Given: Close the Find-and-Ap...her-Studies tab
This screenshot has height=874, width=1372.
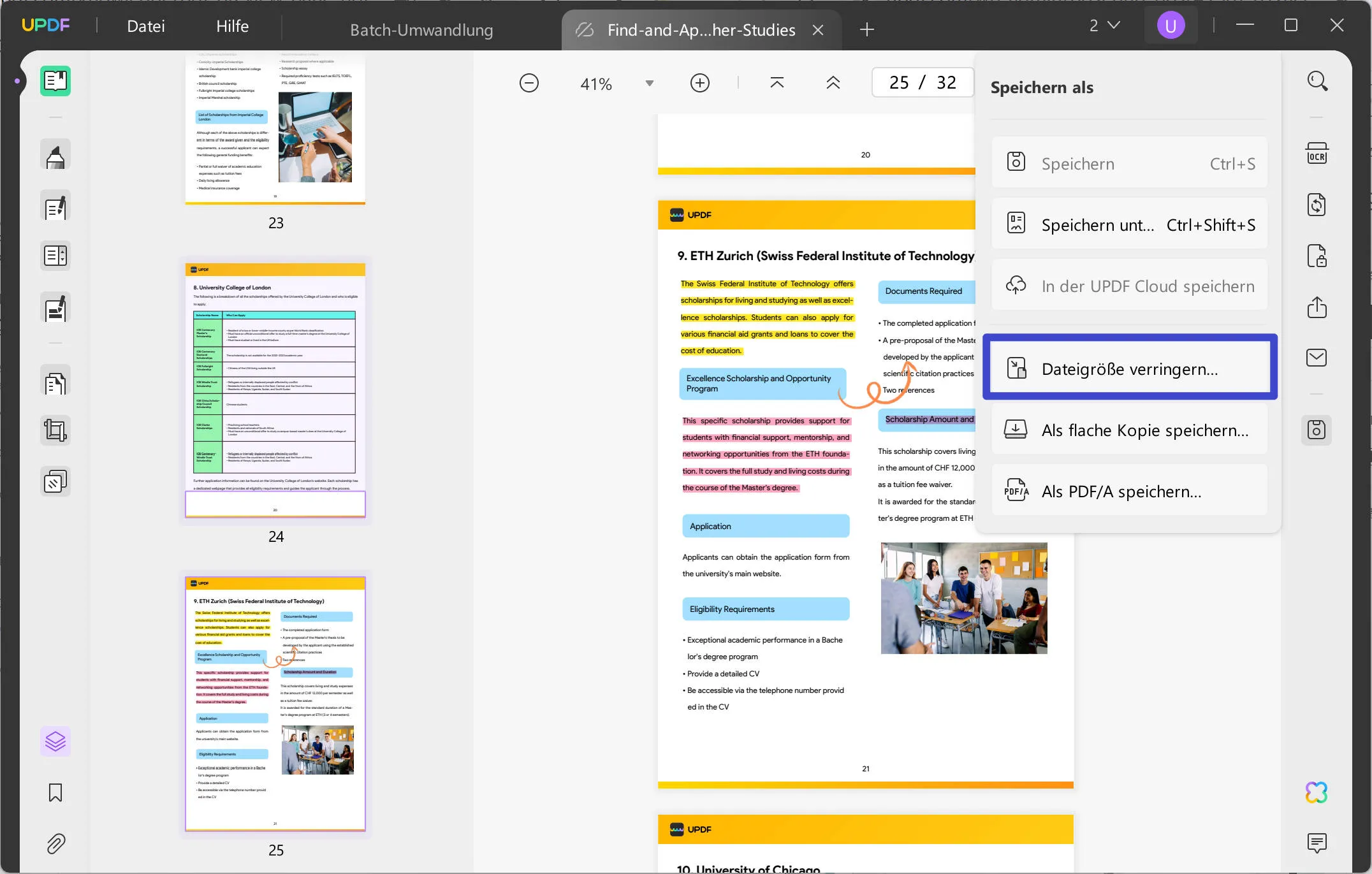Looking at the screenshot, I should [x=819, y=30].
